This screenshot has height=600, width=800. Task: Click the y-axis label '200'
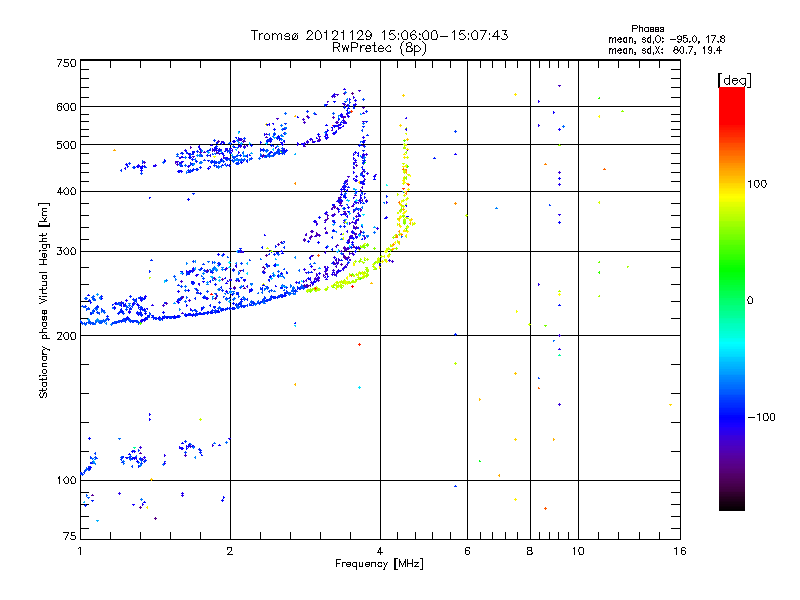pyautogui.click(x=66, y=336)
